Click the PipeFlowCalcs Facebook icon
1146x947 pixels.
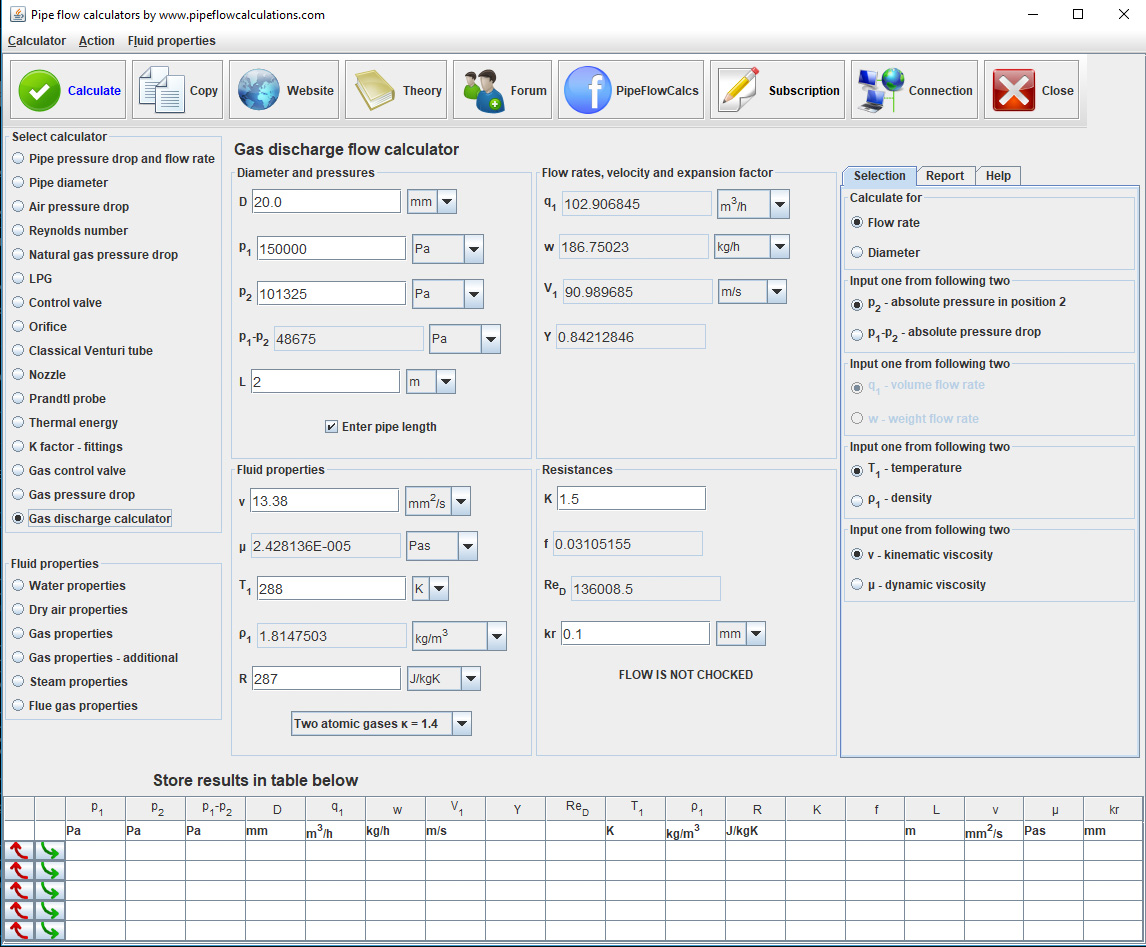[588, 90]
